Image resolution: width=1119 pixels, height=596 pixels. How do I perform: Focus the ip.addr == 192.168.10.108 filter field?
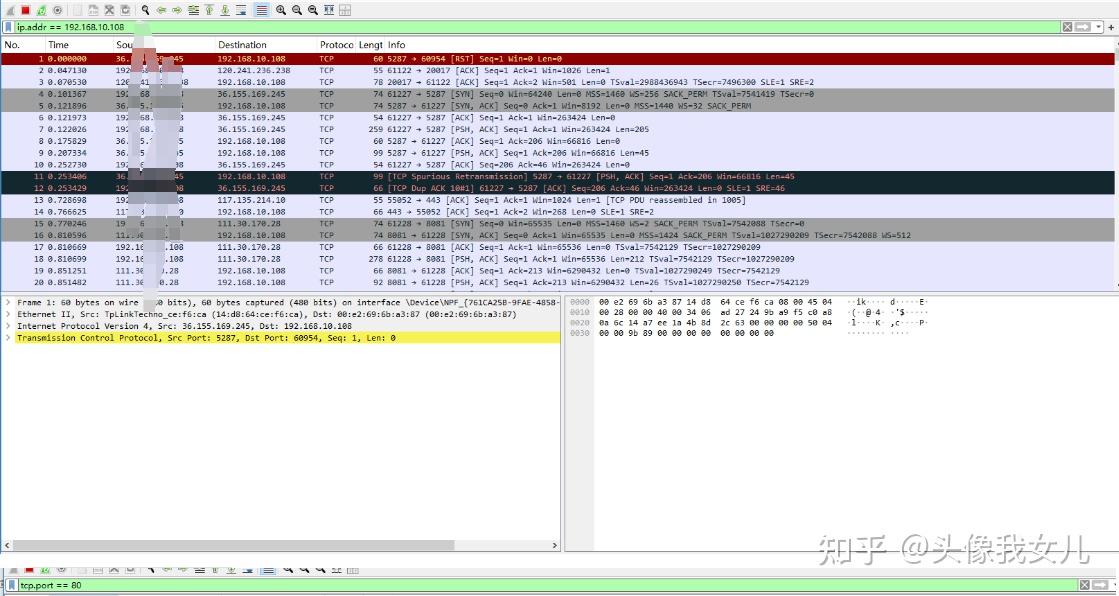(x=537, y=27)
